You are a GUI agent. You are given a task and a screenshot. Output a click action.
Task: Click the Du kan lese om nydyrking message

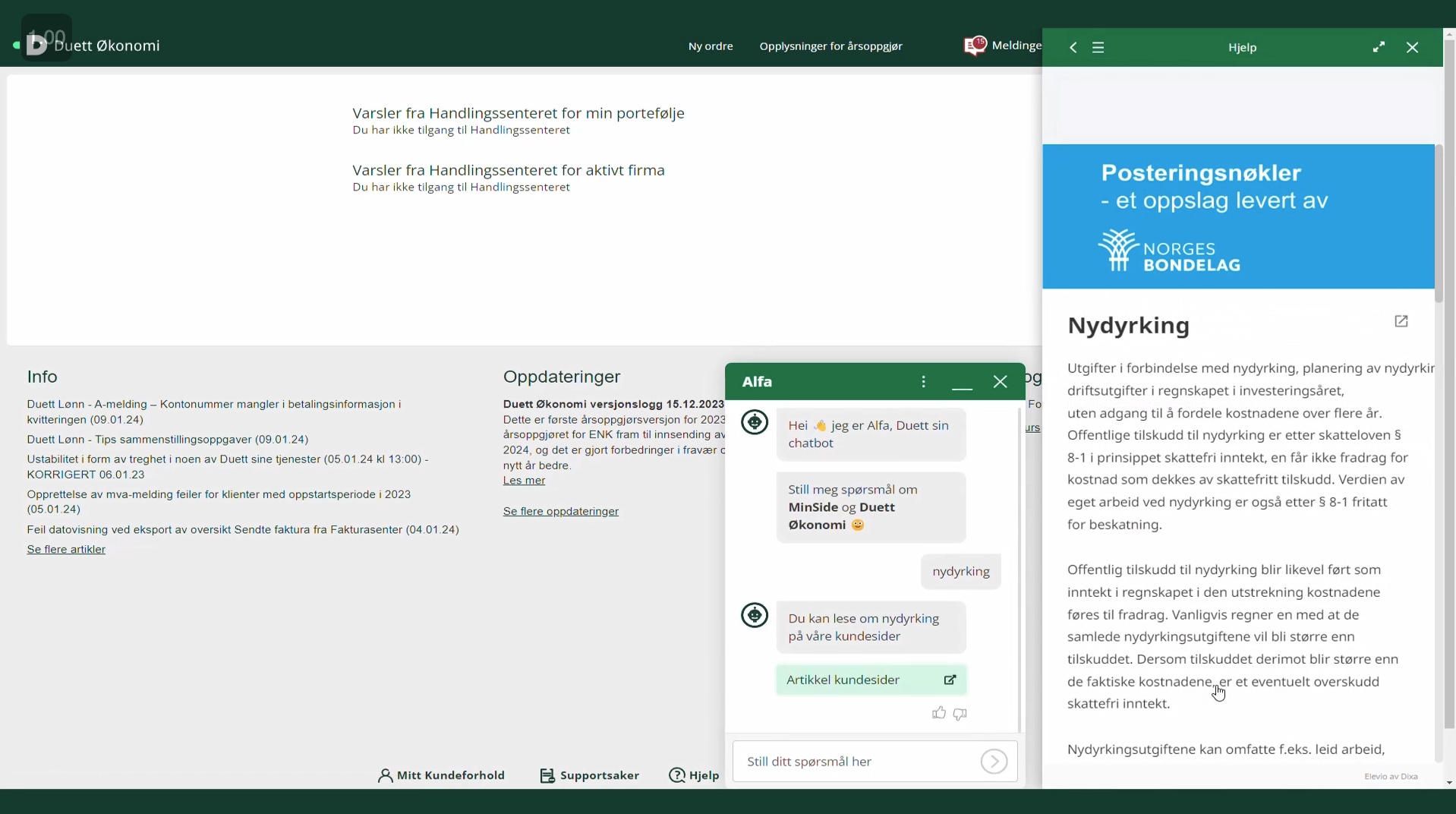pos(871,627)
